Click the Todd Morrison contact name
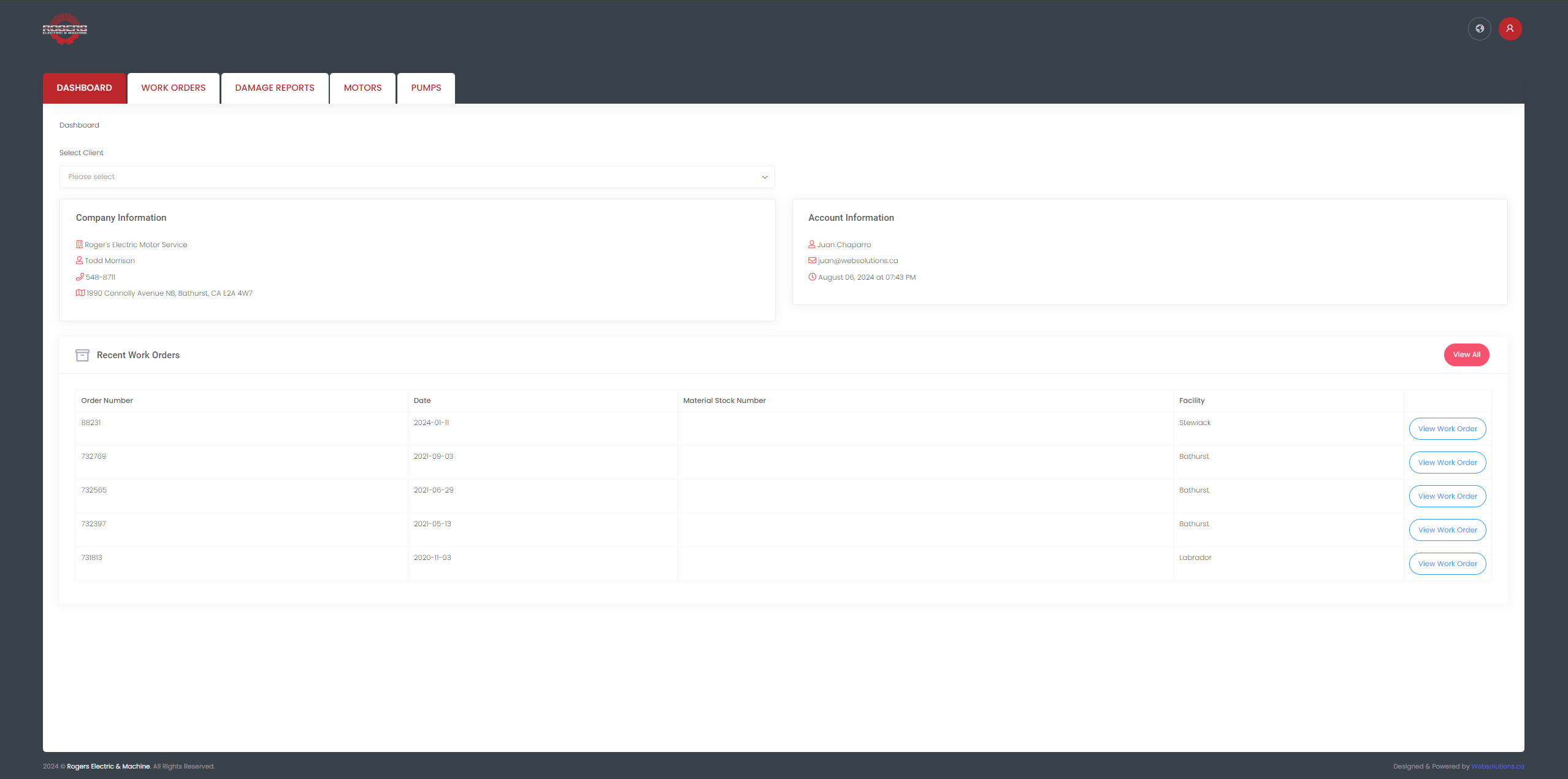 coord(110,261)
